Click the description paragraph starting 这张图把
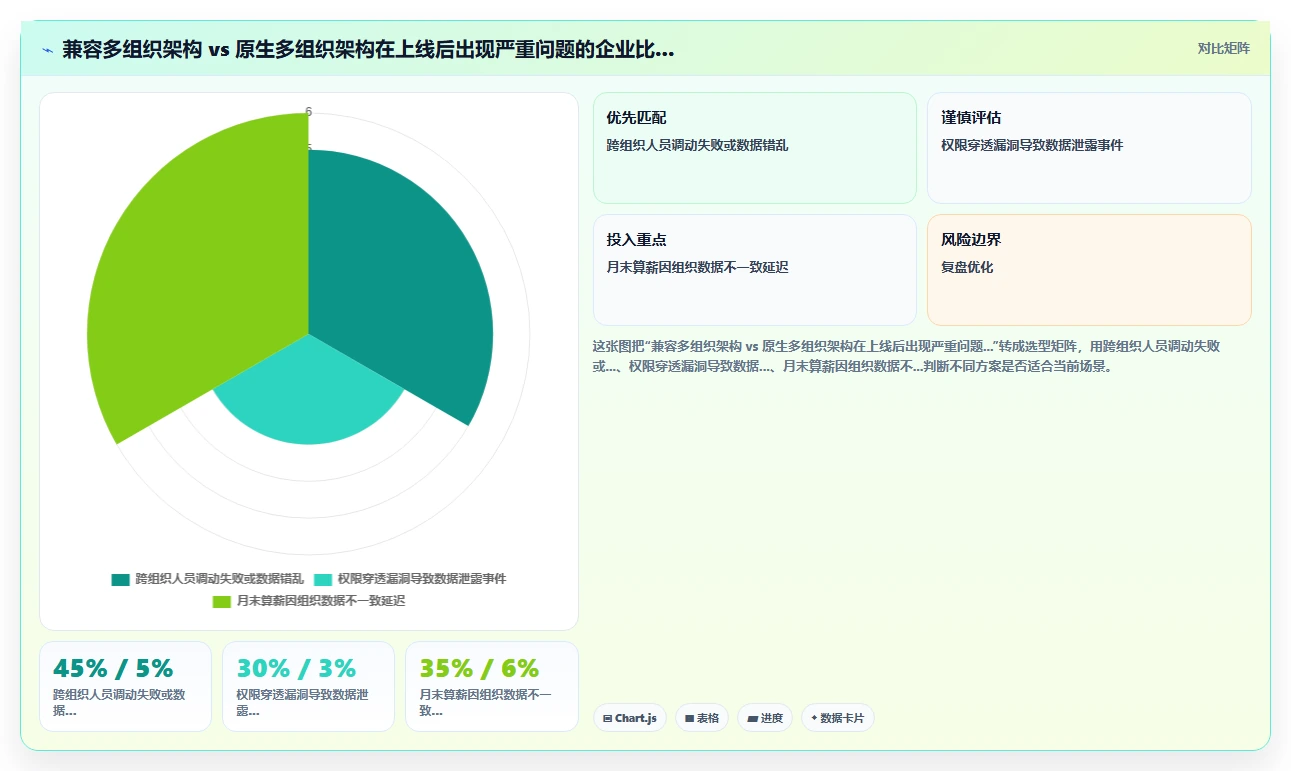 tap(907, 356)
